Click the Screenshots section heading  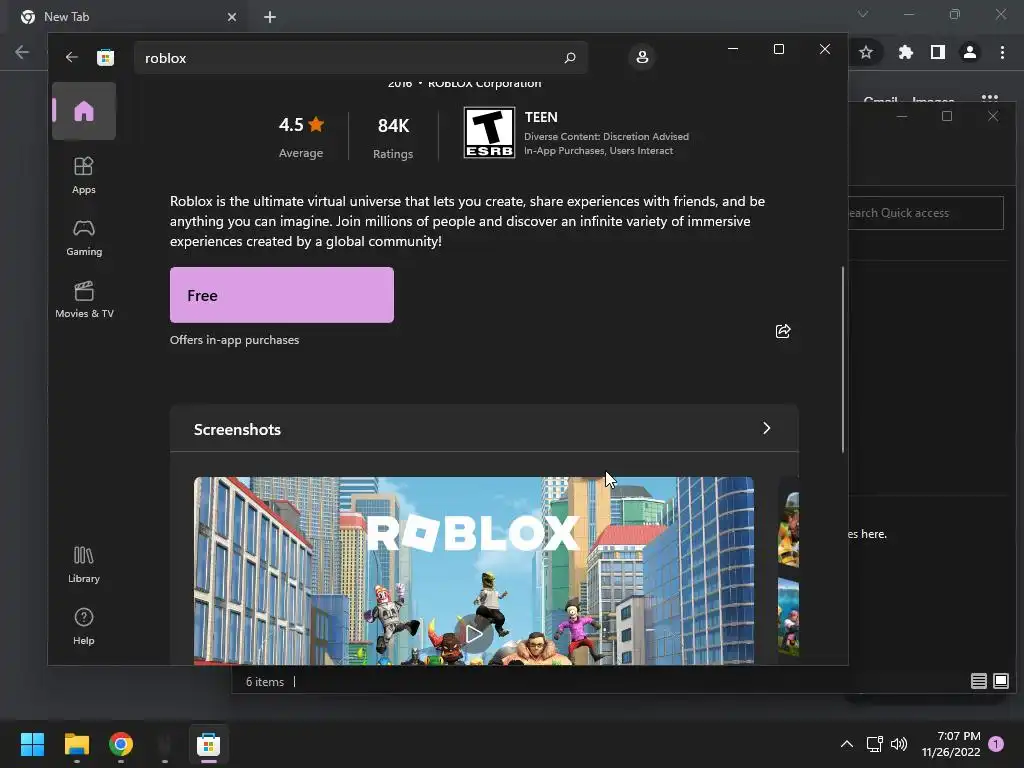point(237,429)
